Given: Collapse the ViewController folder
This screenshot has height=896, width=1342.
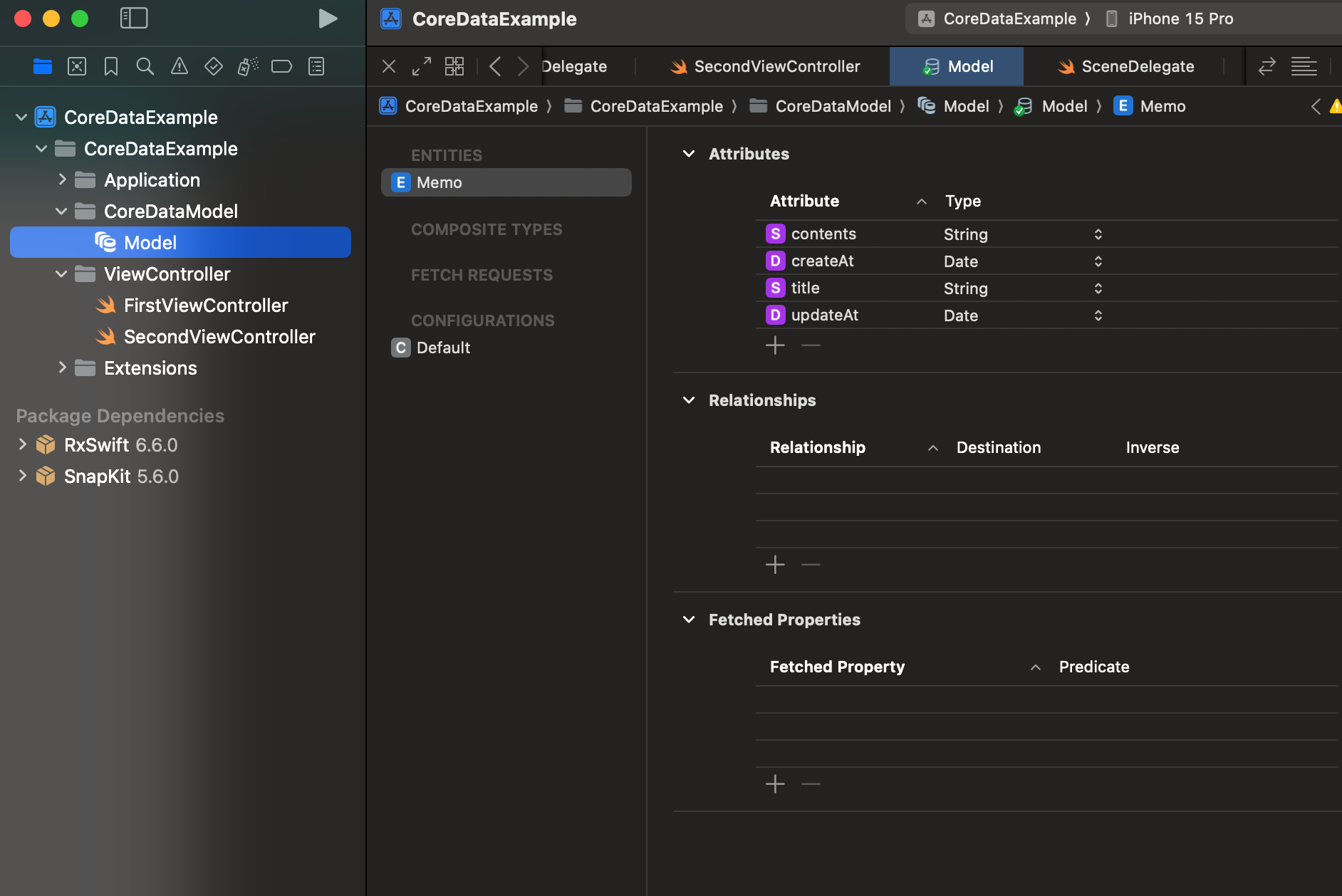Looking at the screenshot, I should pos(61,274).
